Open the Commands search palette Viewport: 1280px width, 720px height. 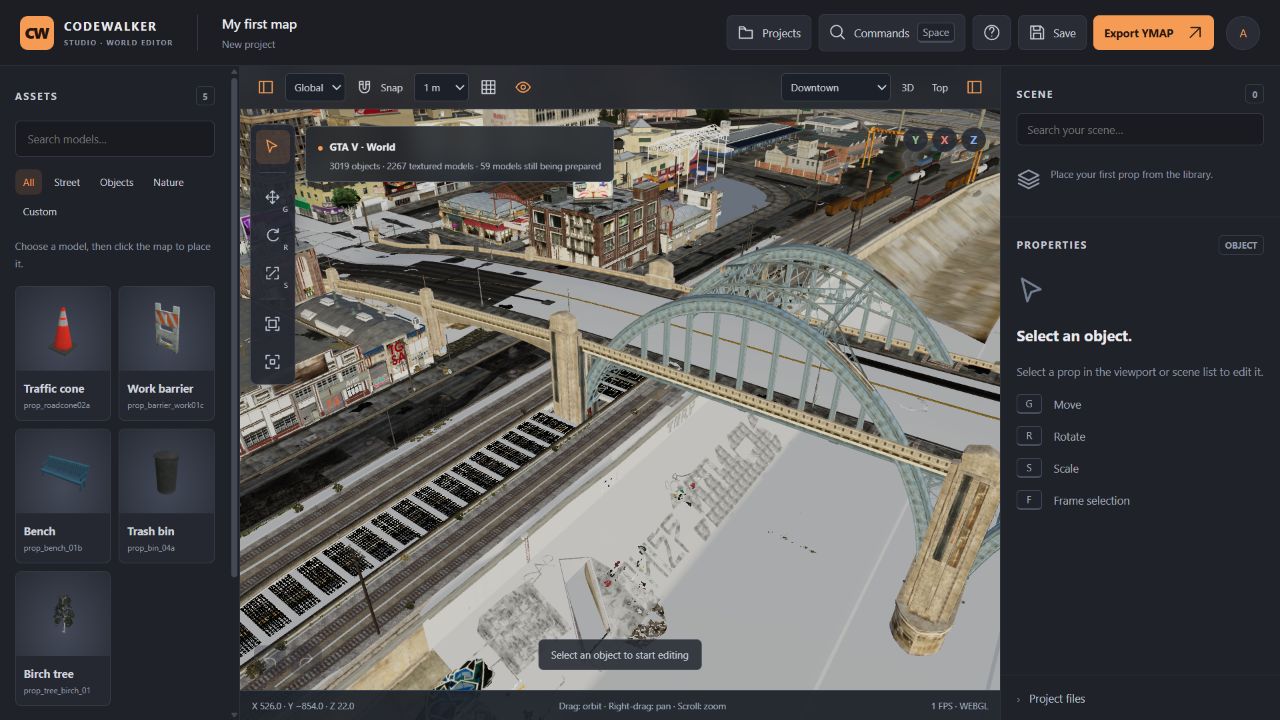[892, 33]
